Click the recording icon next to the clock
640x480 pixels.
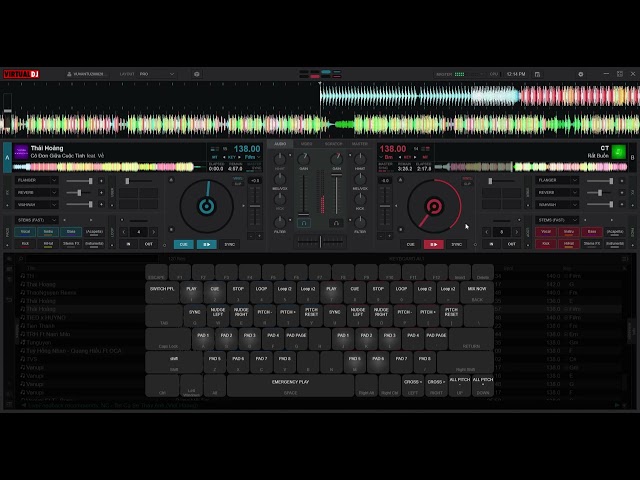pos(538,74)
